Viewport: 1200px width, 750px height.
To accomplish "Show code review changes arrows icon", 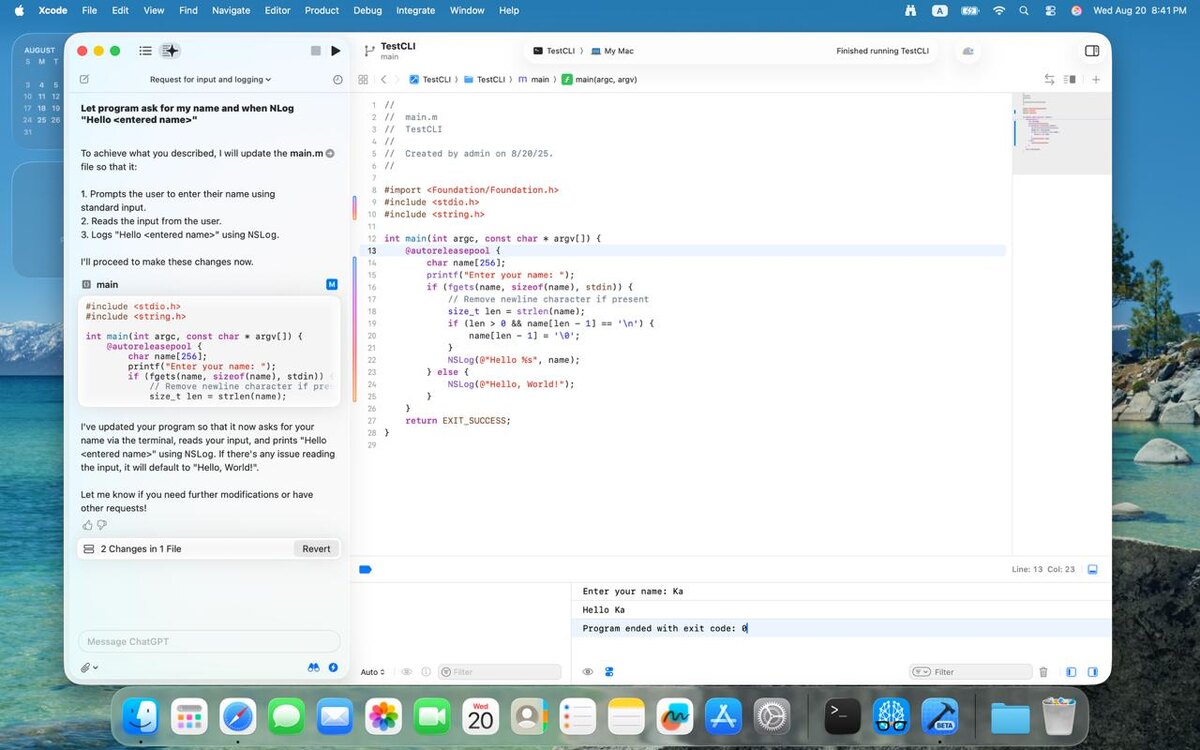I will coord(1049,79).
